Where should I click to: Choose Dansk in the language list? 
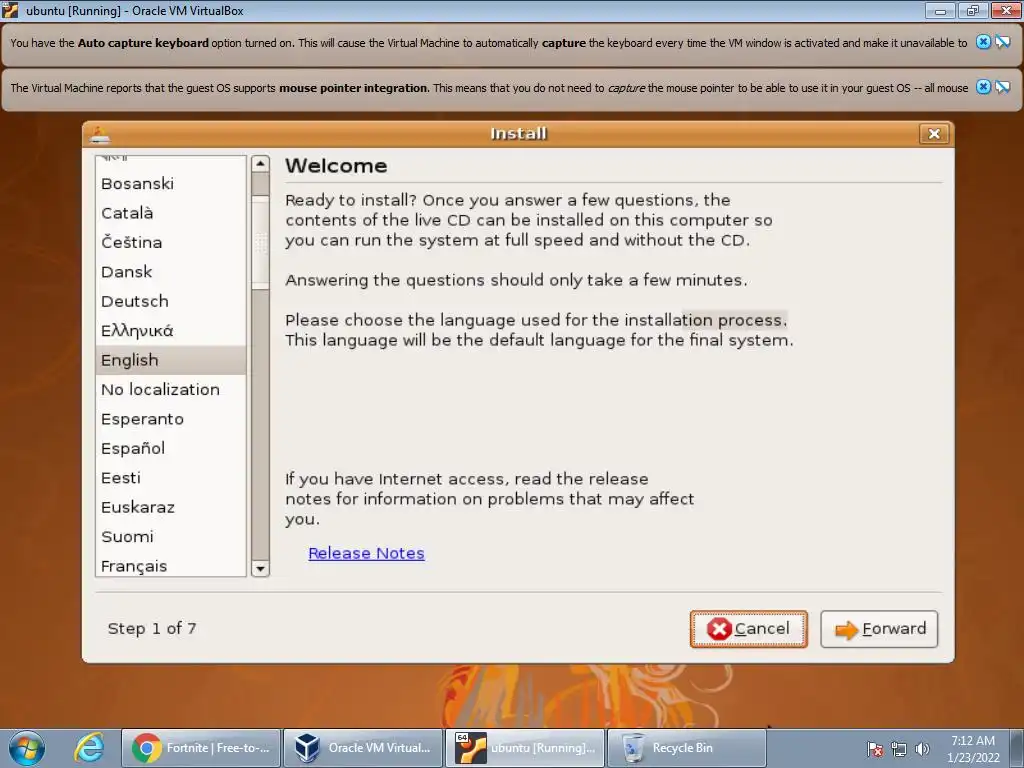[170, 272]
